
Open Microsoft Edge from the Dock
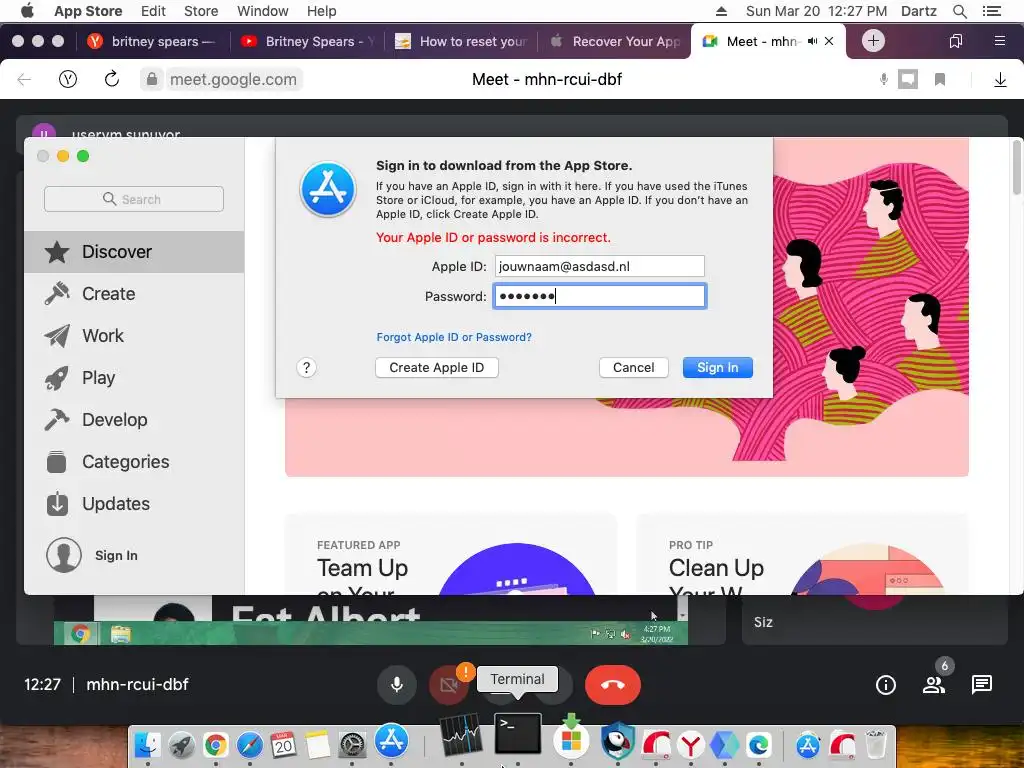click(758, 744)
